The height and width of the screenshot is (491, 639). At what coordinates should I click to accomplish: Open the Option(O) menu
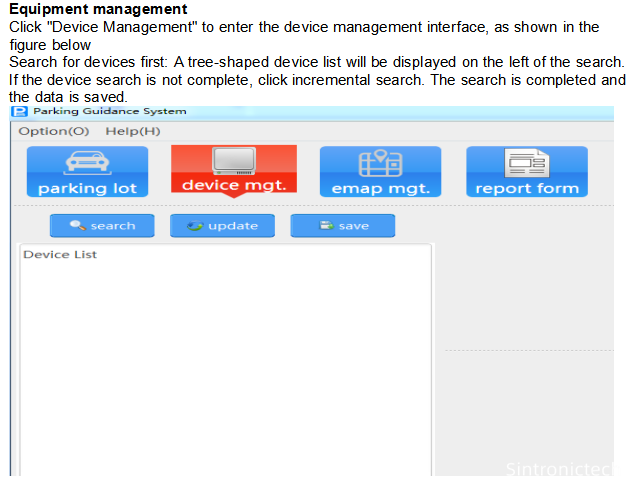[54, 131]
